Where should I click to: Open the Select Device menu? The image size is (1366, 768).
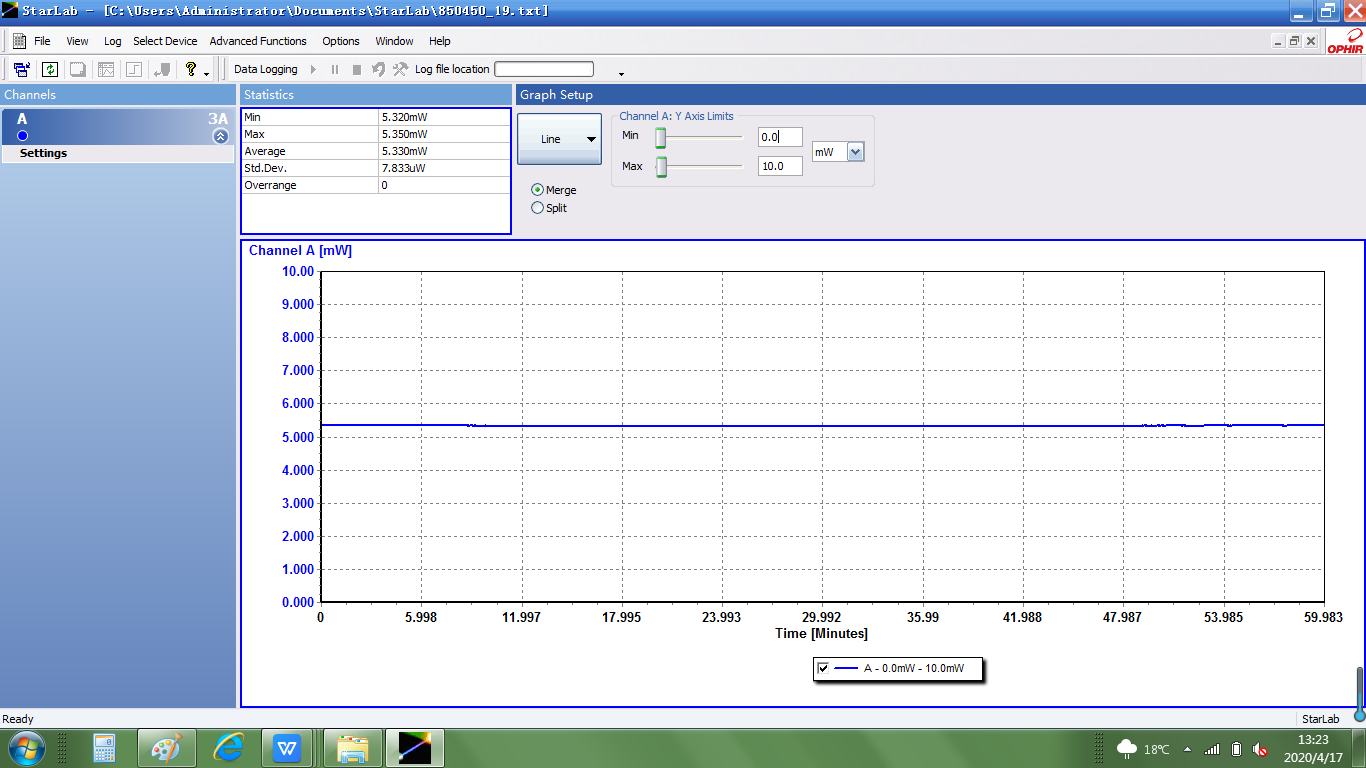[165, 41]
